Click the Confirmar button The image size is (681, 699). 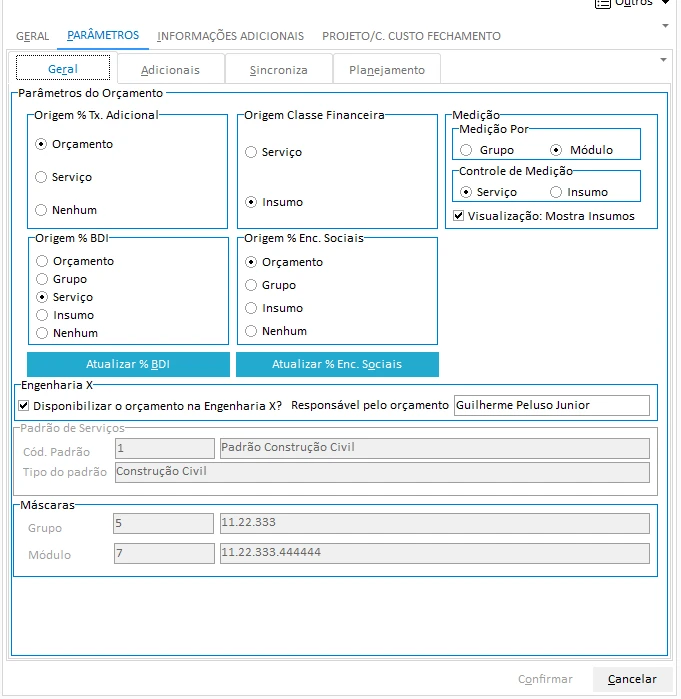[545, 679]
